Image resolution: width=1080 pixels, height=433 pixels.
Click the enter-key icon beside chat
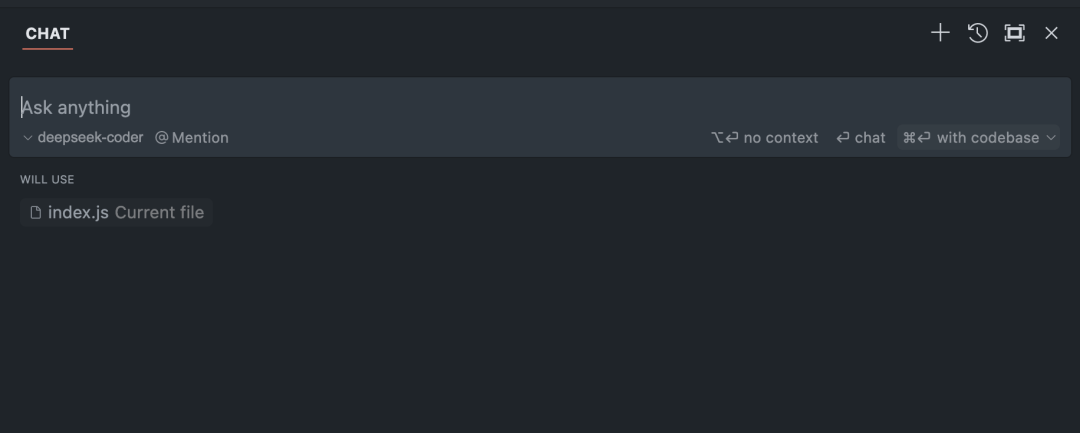pos(843,138)
